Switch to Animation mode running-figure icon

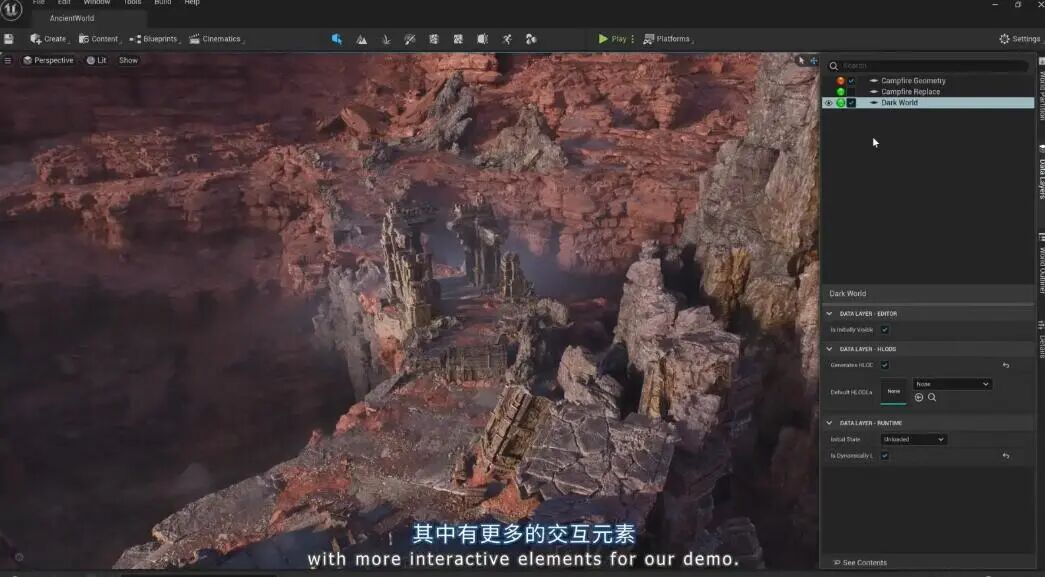click(507, 39)
